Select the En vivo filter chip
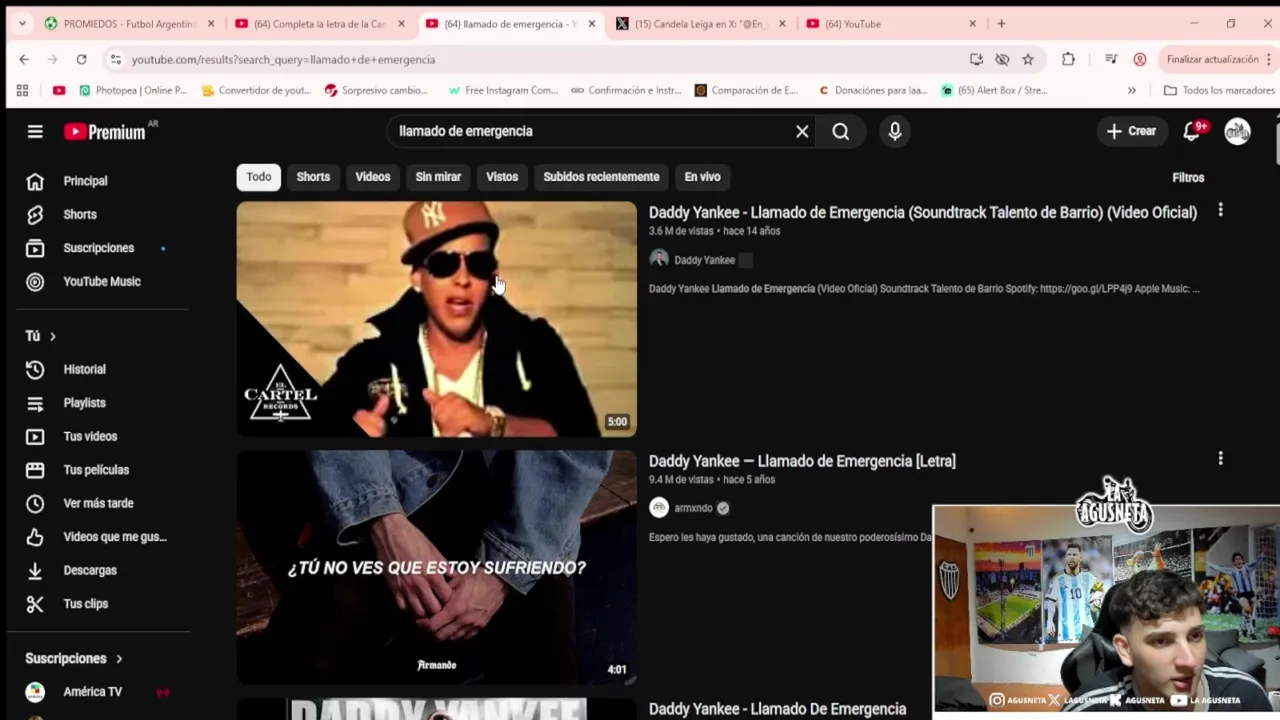 [x=702, y=177]
